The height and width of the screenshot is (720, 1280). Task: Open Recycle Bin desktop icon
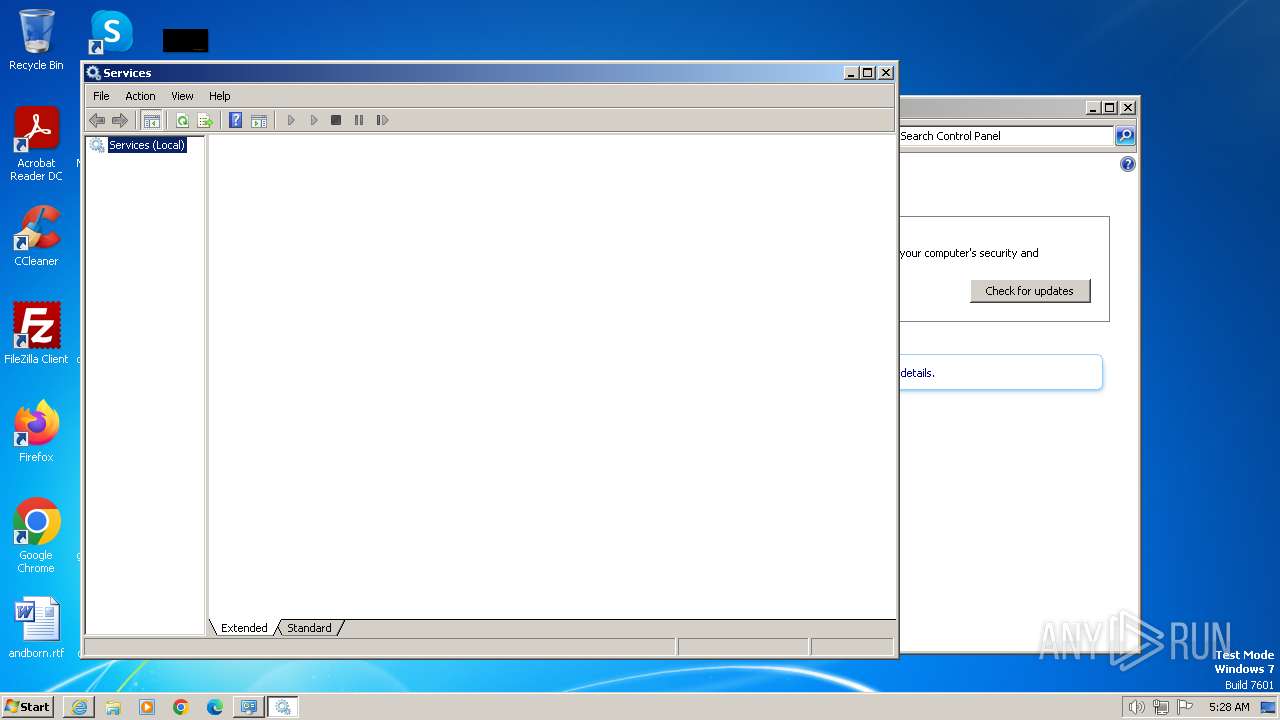point(36,40)
